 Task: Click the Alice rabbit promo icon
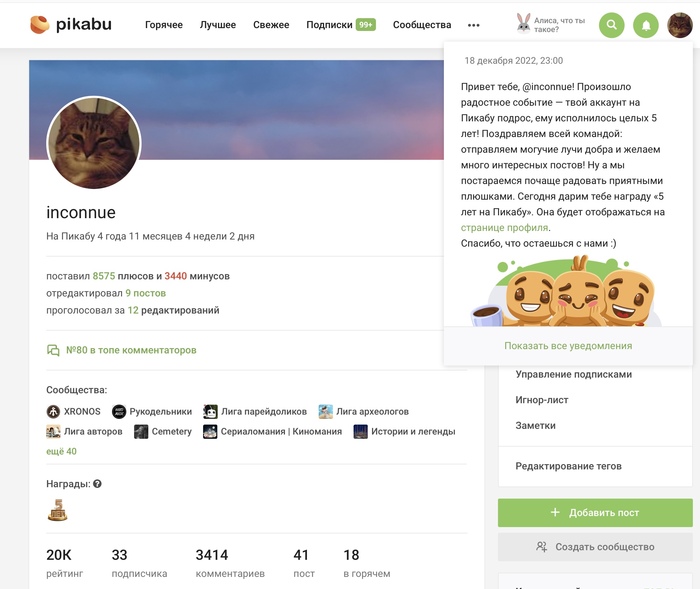(x=523, y=24)
